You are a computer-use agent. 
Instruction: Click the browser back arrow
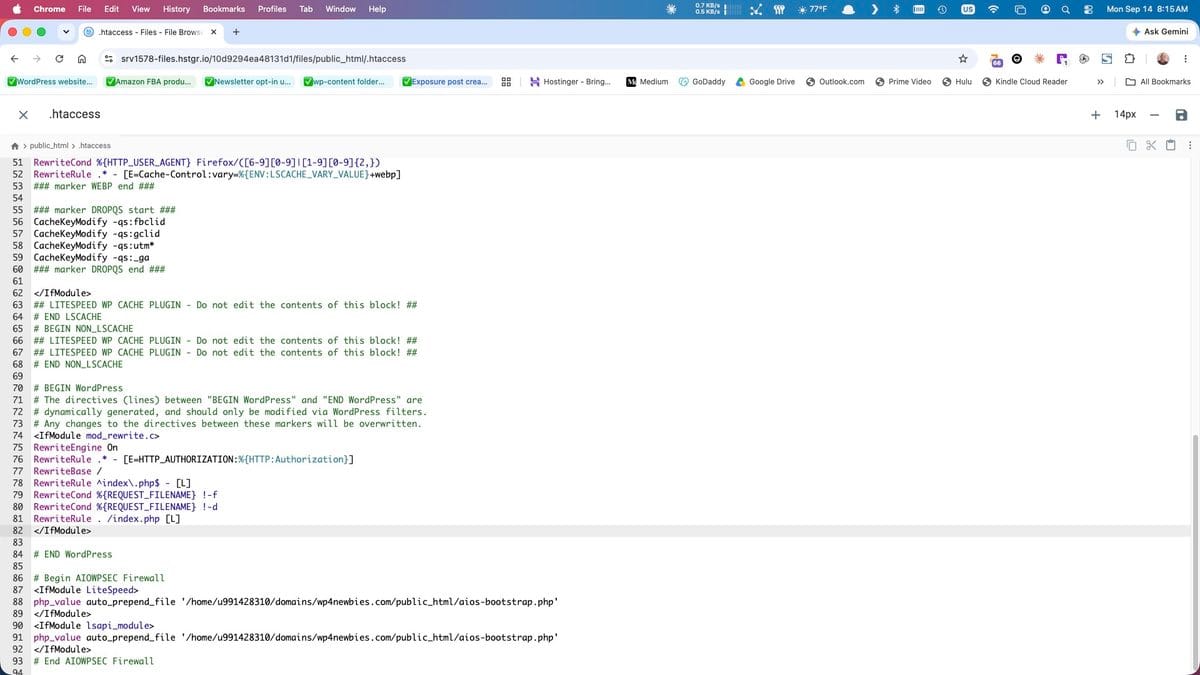click(x=17, y=58)
